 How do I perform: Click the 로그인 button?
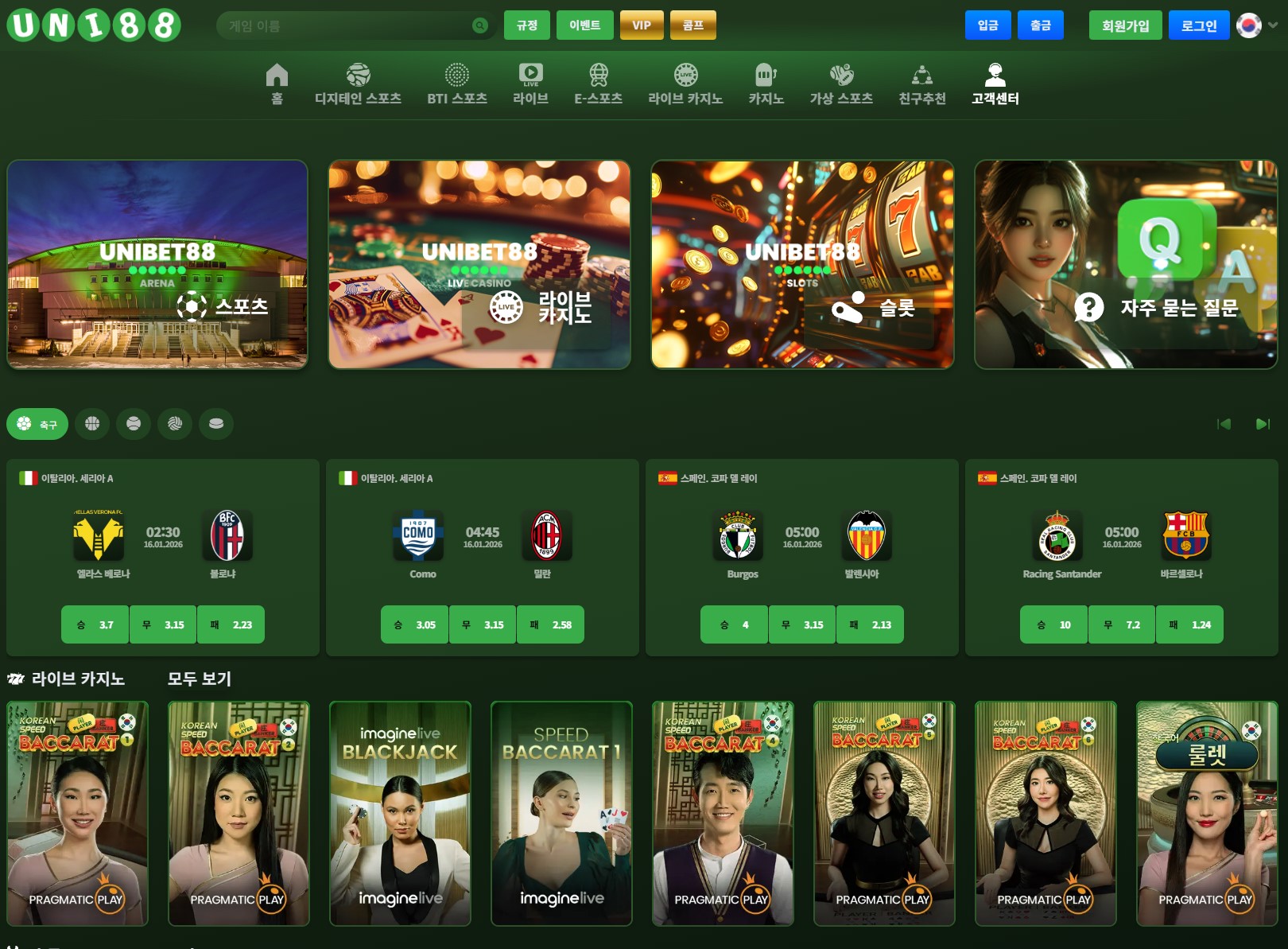(1198, 25)
